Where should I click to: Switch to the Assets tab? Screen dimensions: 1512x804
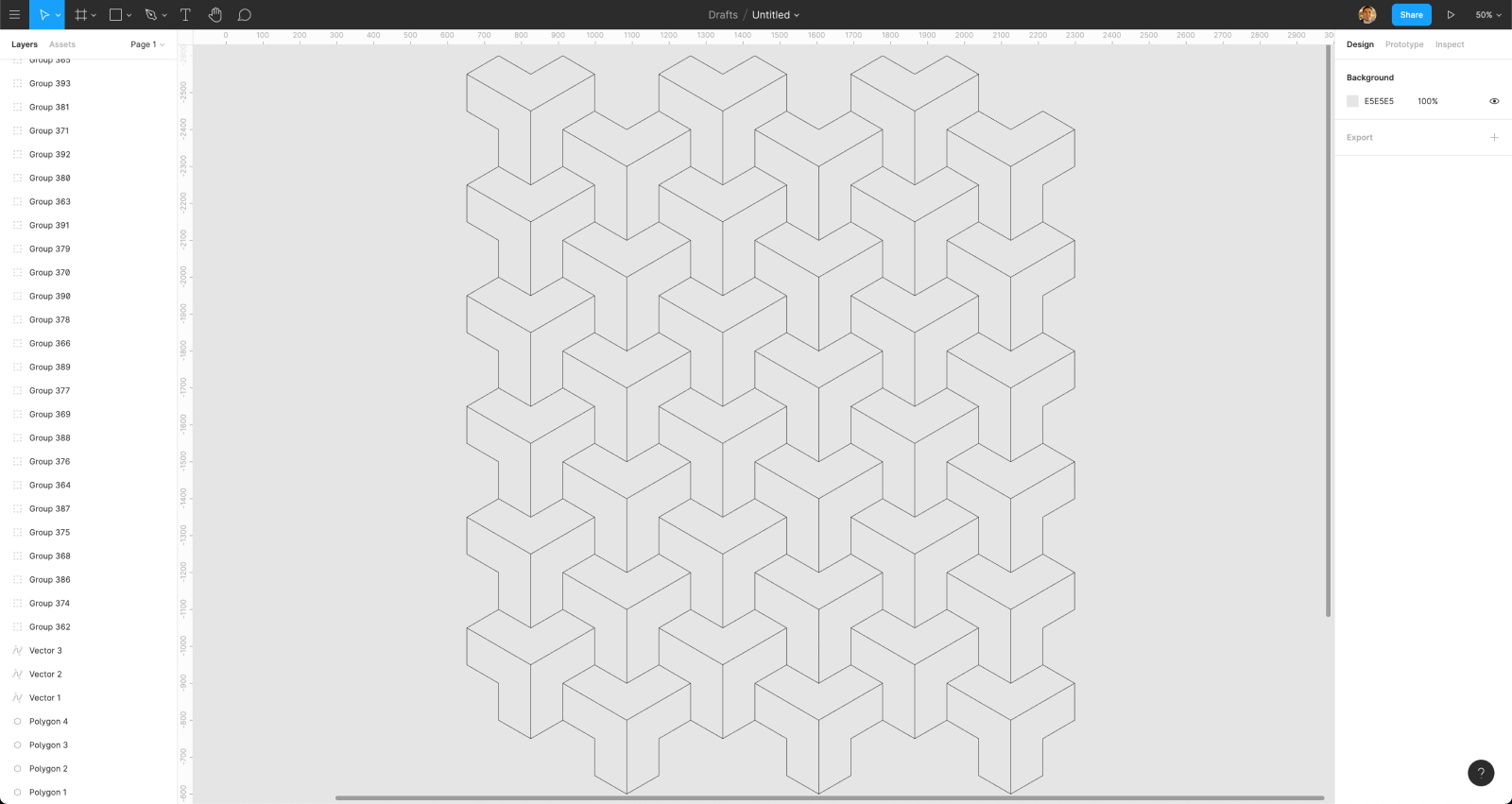(x=62, y=44)
